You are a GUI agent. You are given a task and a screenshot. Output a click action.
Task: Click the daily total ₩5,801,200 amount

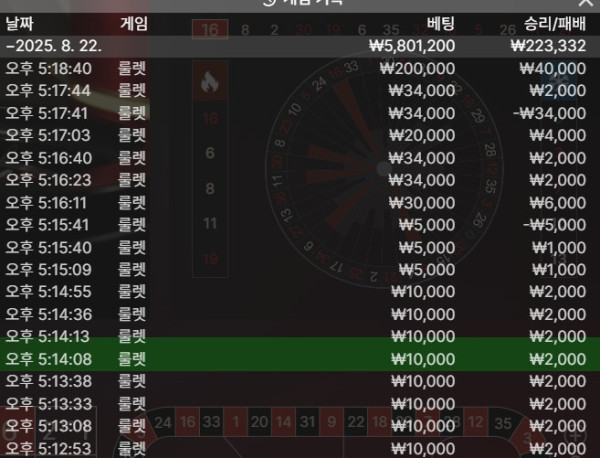(412, 46)
